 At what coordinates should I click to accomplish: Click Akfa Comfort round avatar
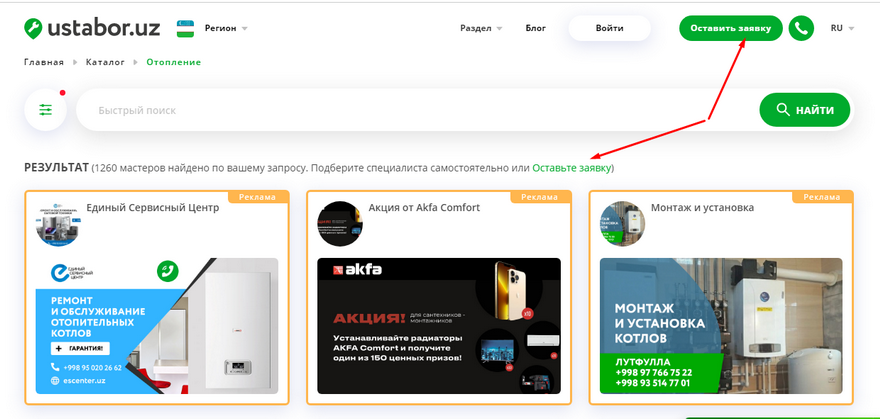[340, 224]
